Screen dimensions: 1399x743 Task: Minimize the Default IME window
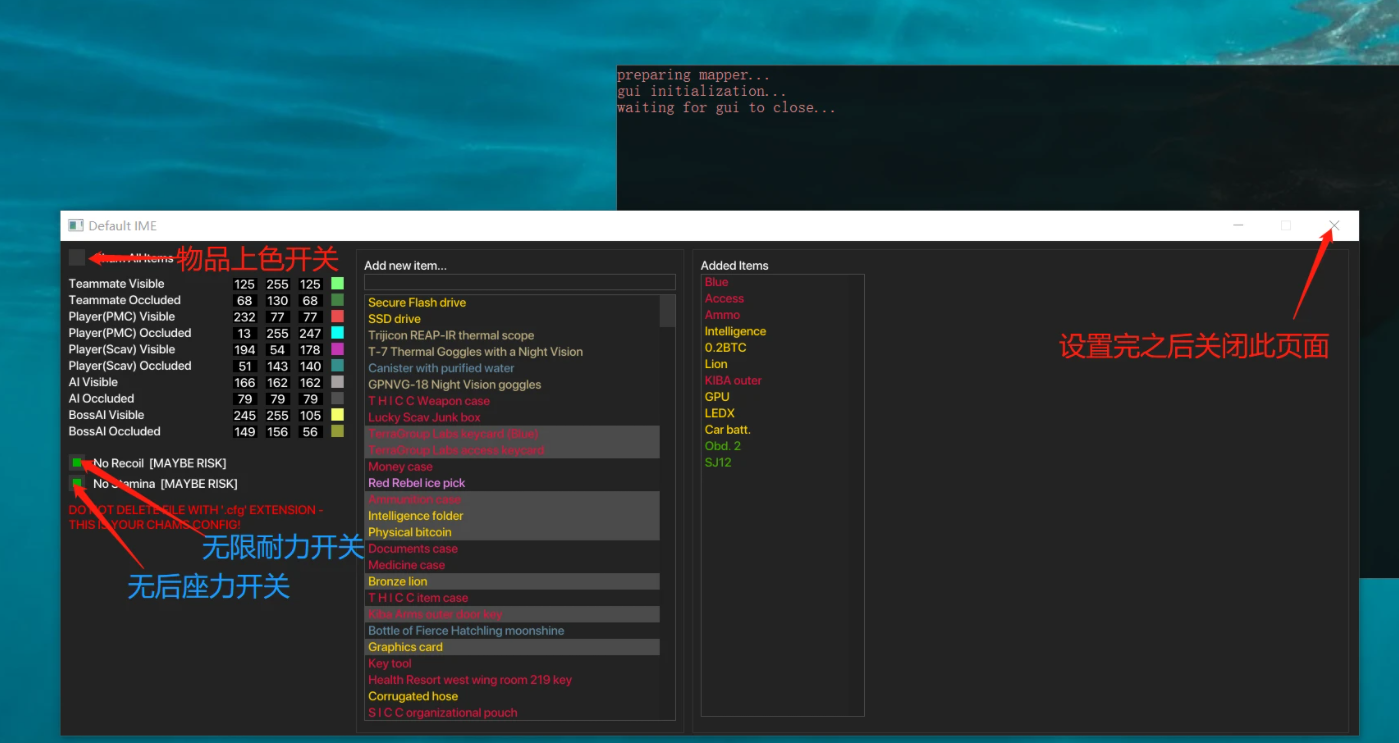(x=1238, y=226)
